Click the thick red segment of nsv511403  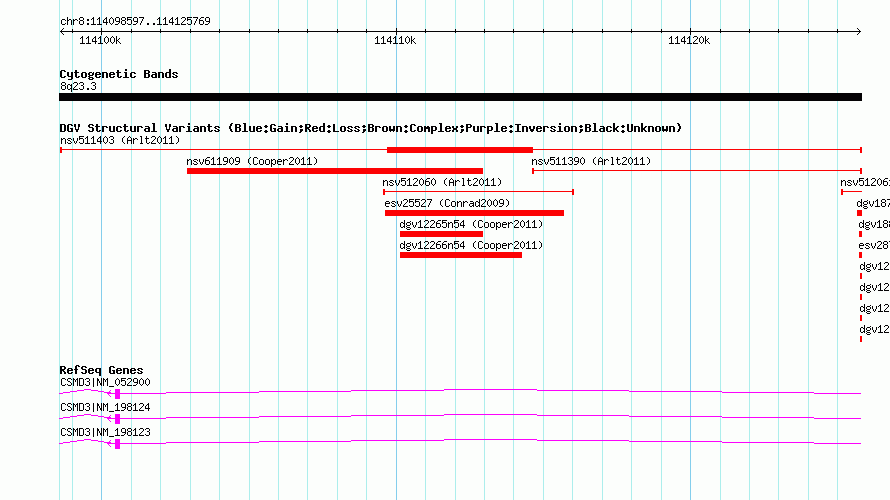coord(460,150)
